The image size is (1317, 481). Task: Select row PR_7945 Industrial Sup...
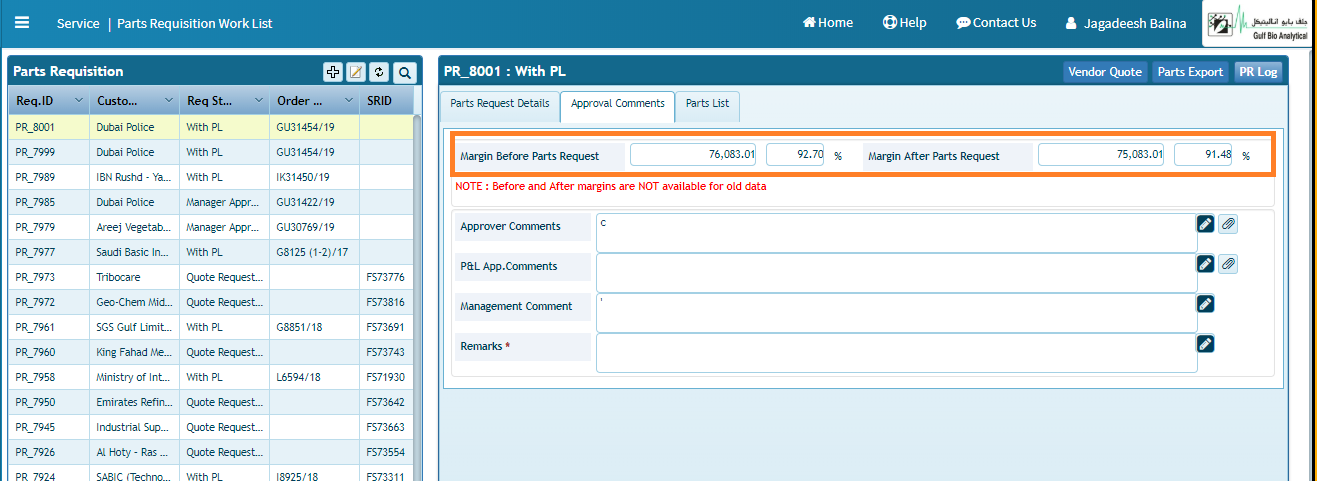pyautogui.click(x=211, y=427)
